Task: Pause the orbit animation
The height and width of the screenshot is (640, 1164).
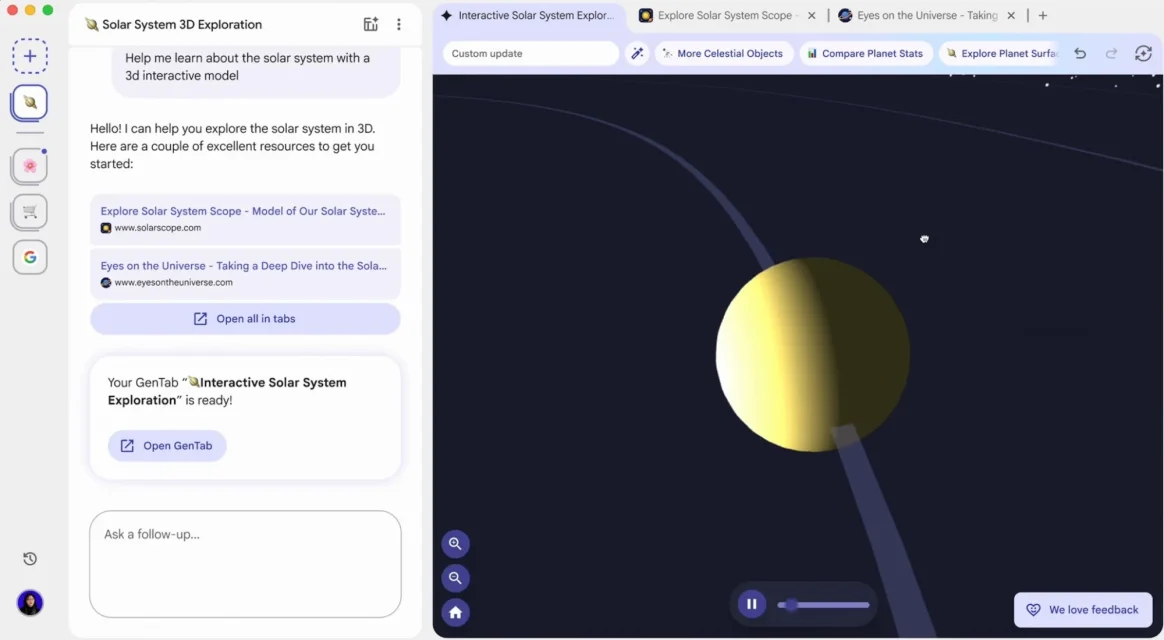Action: pos(751,604)
